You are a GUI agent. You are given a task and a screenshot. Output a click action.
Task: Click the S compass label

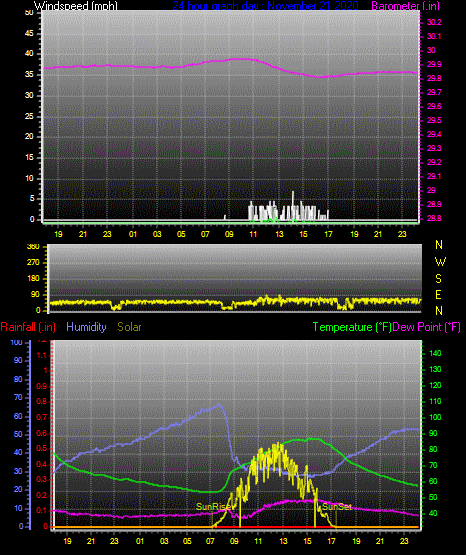pyautogui.click(x=439, y=279)
